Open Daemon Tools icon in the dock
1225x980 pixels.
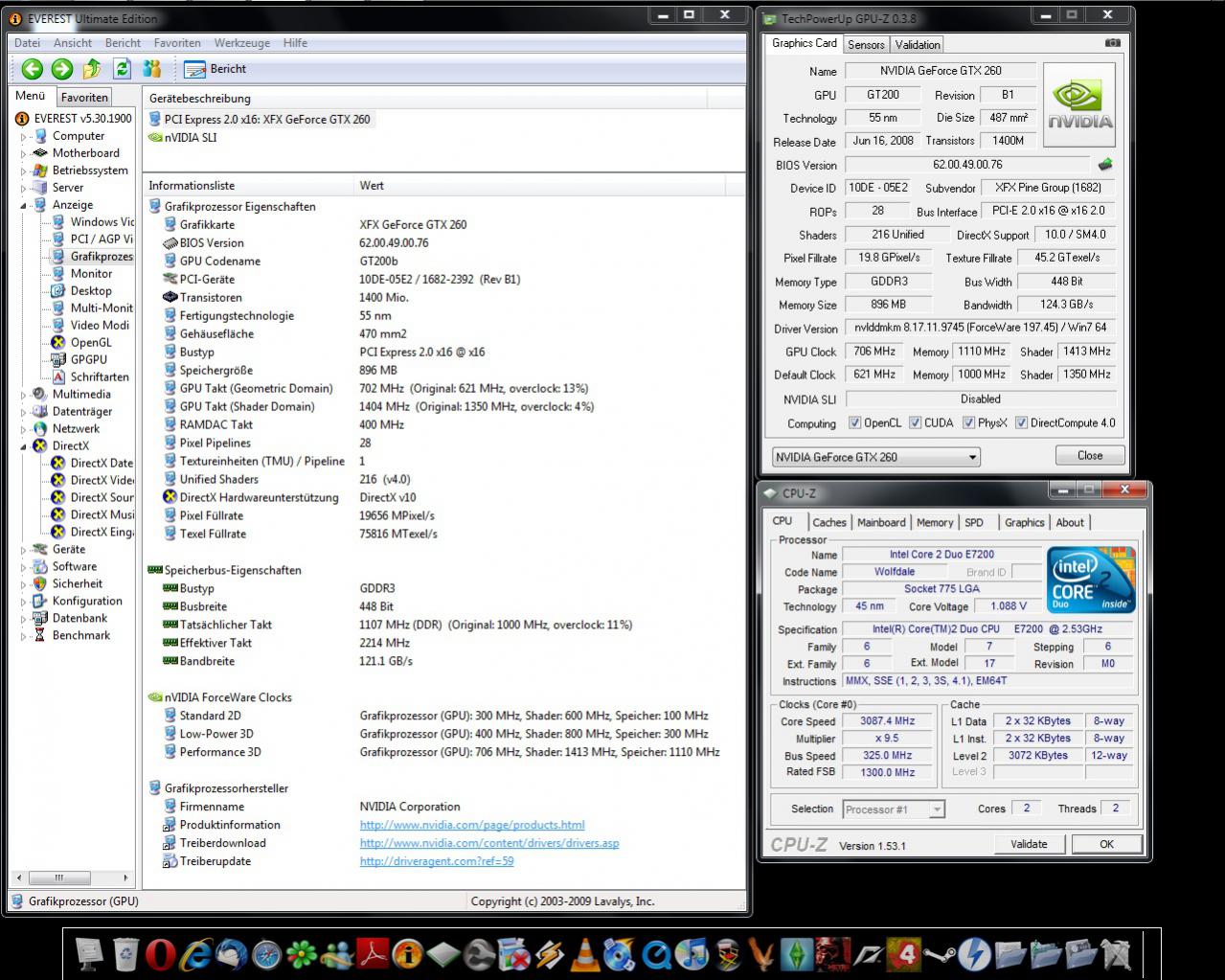click(x=974, y=954)
